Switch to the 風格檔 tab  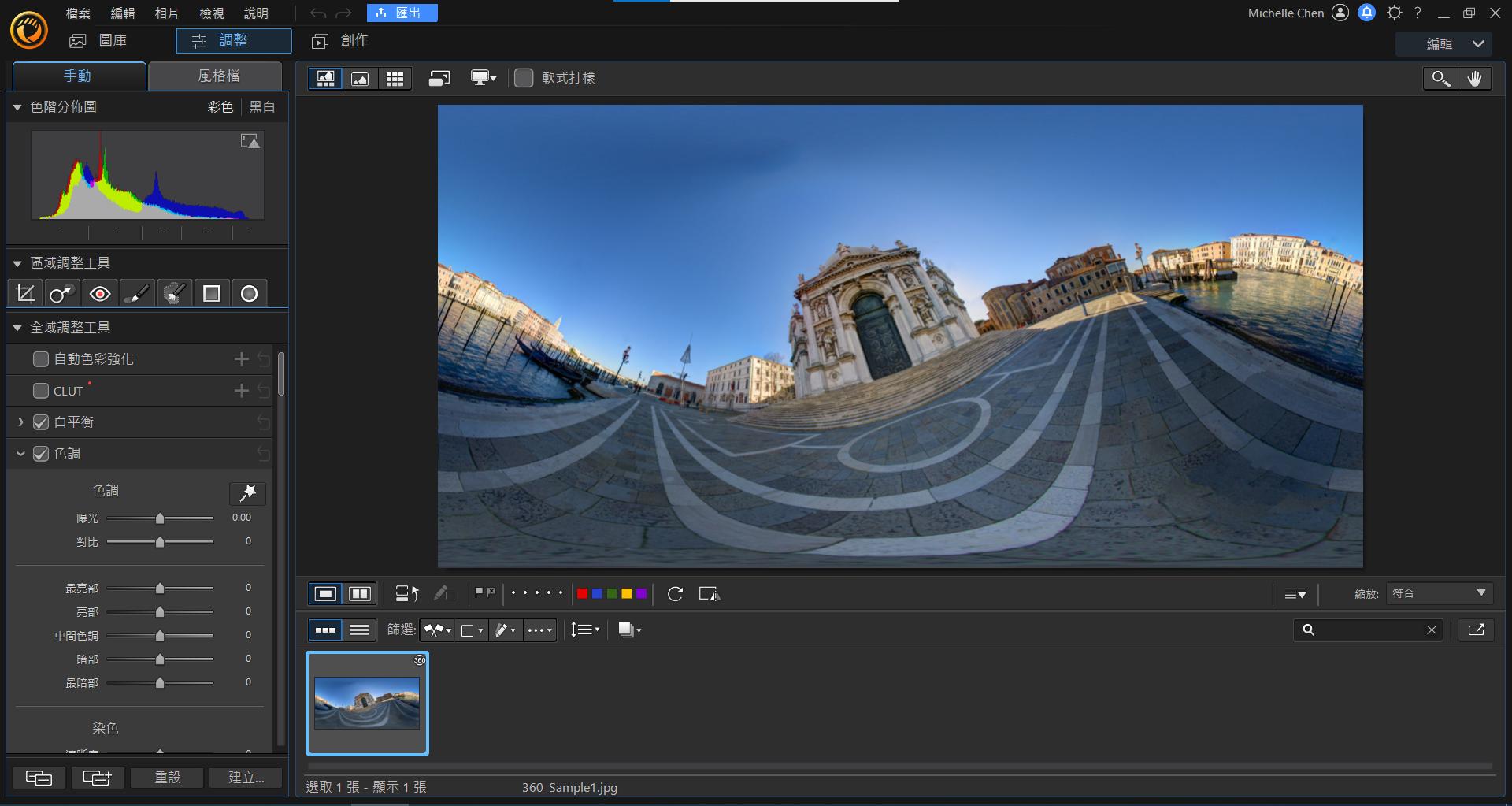217,76
